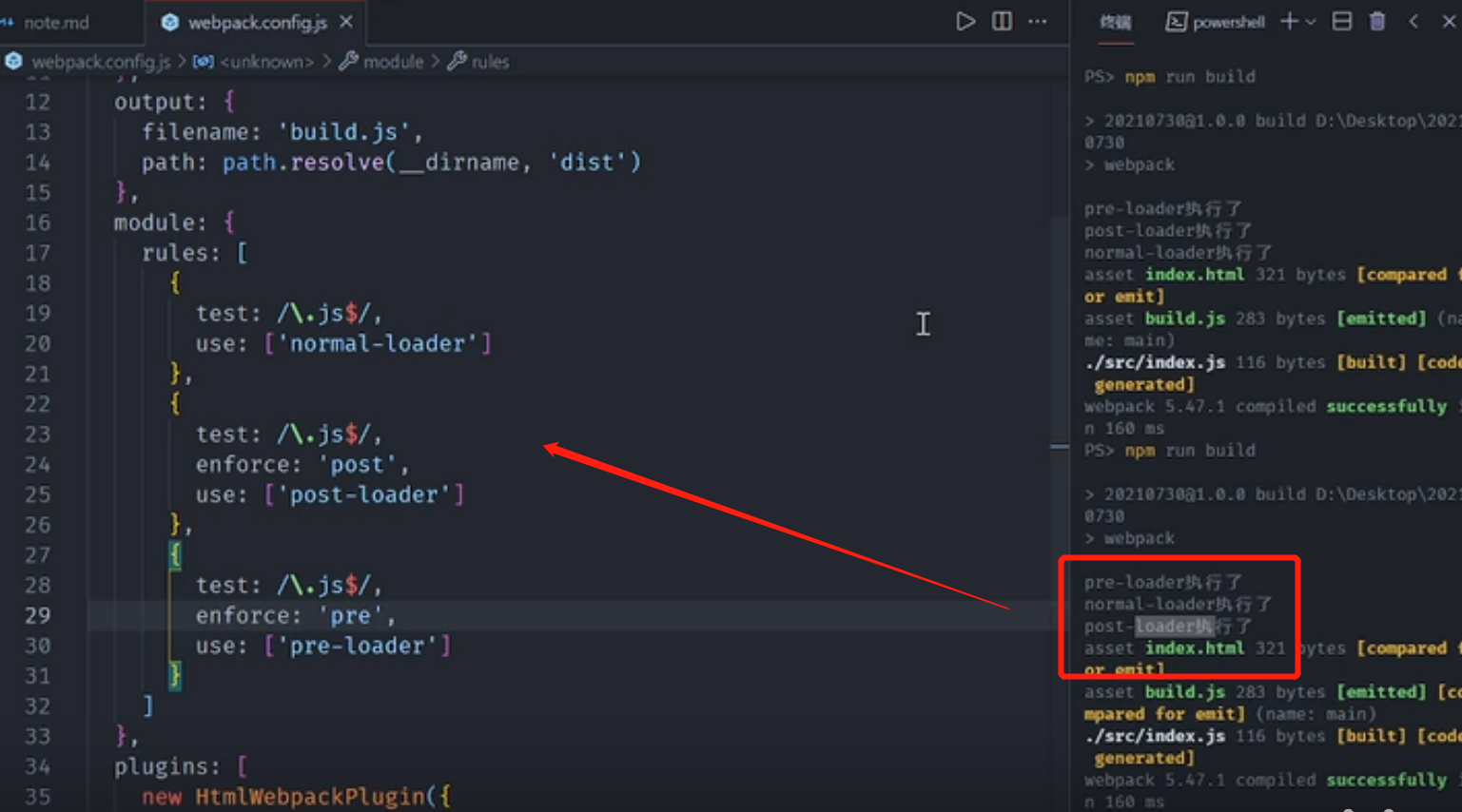Open the <unknown> breadcrumb segment

(x=265, y=62)
